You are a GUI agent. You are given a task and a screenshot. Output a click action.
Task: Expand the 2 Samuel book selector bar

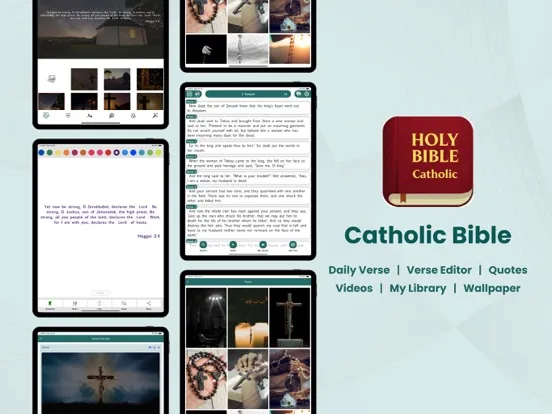pos(248,94)
